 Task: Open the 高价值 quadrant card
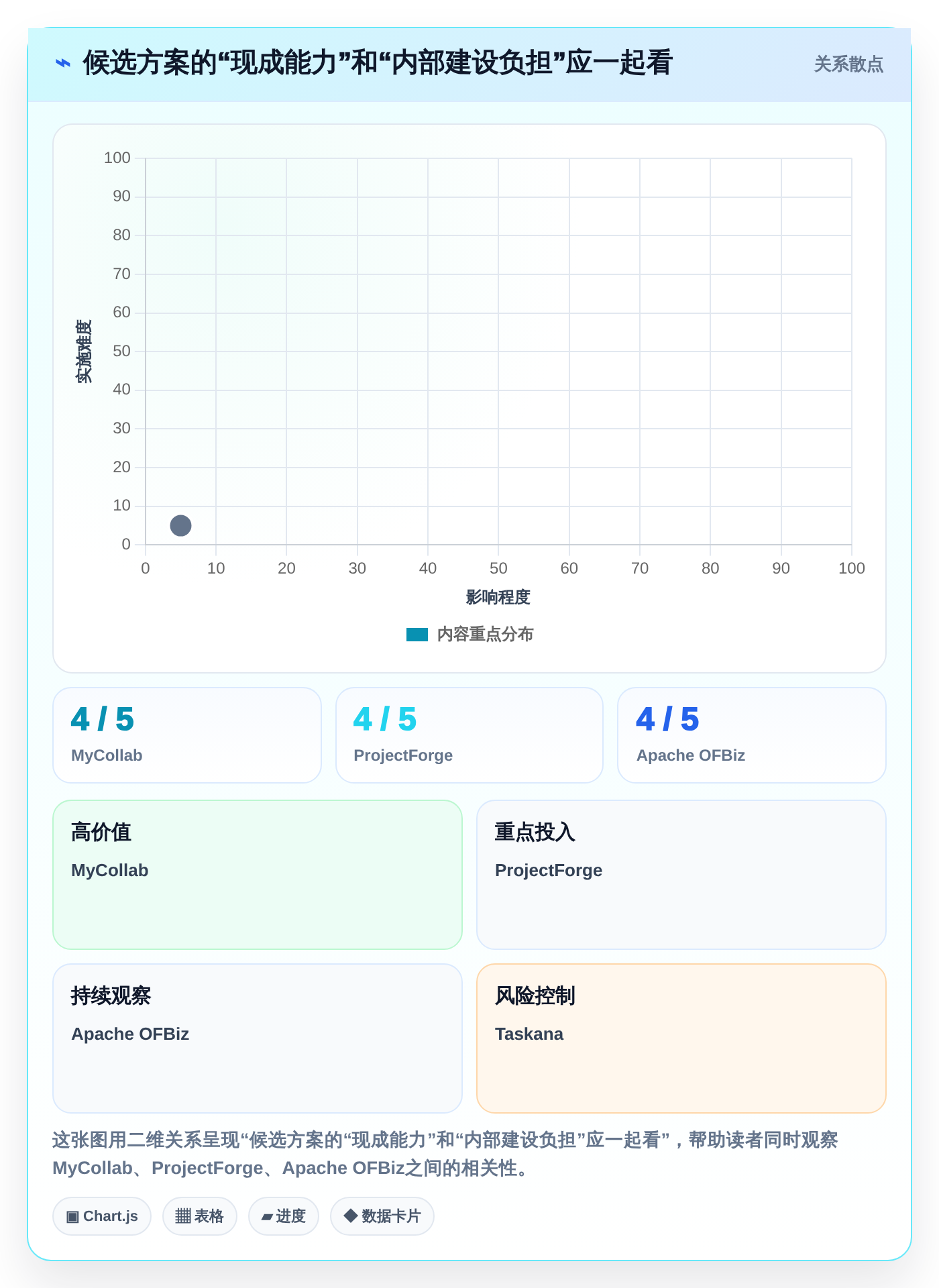point(258,875)
